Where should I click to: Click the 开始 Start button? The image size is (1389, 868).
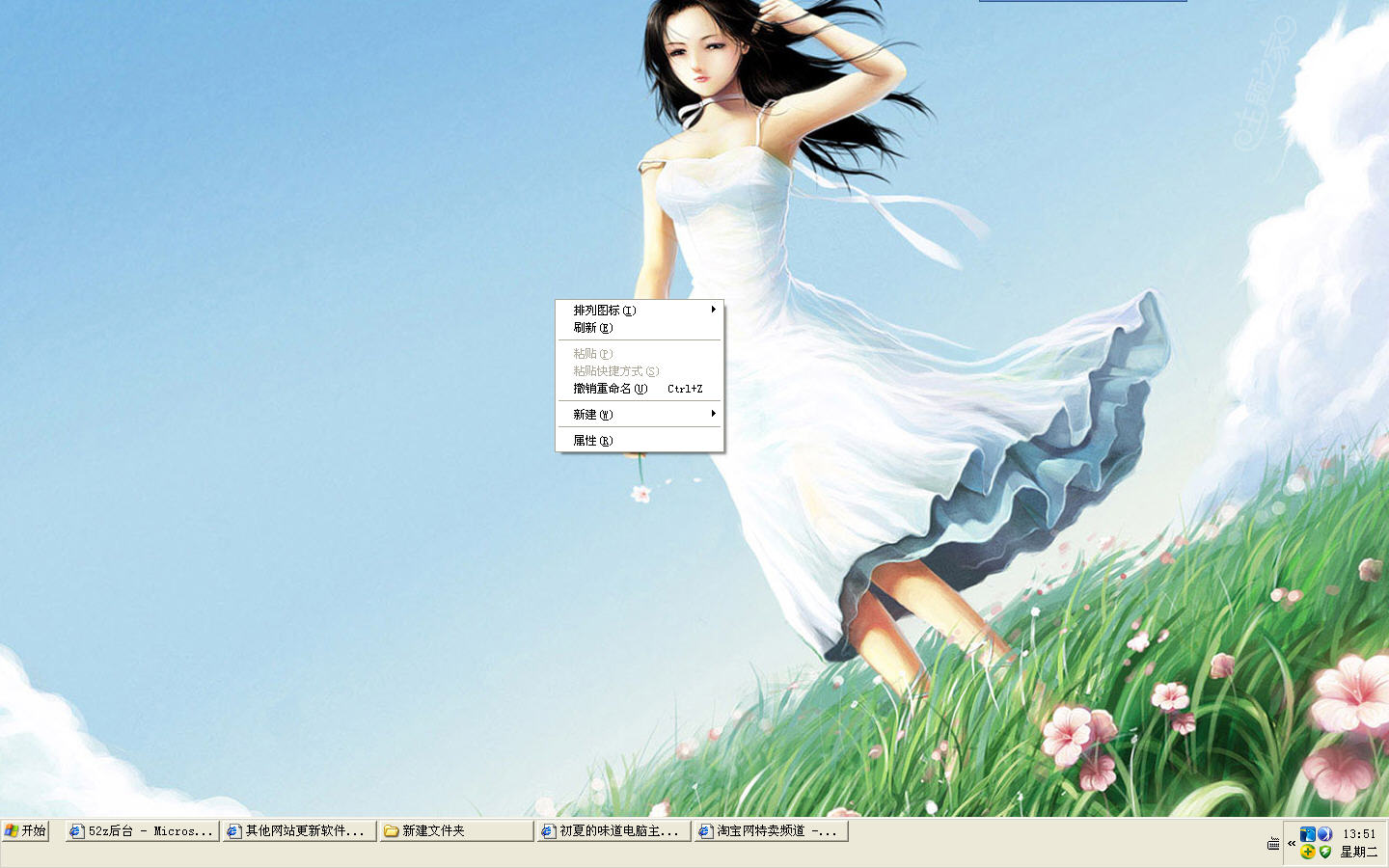click(x=25, y=830)
